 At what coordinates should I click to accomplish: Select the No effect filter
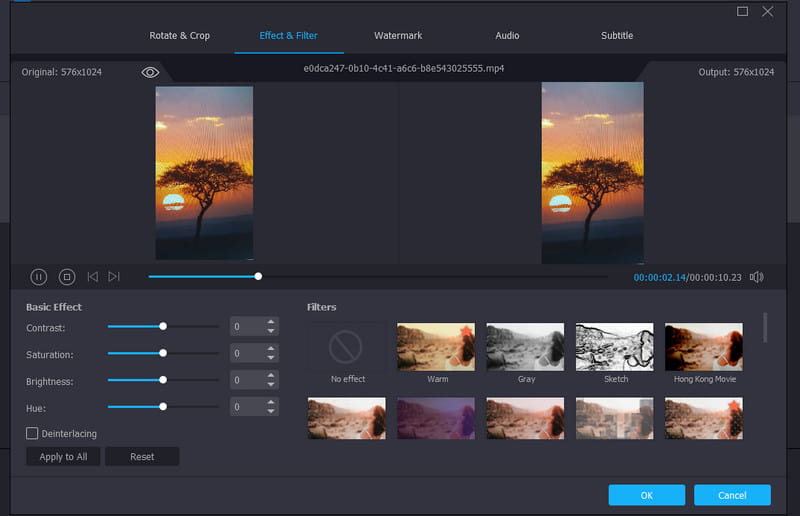(x=346, y=347)
